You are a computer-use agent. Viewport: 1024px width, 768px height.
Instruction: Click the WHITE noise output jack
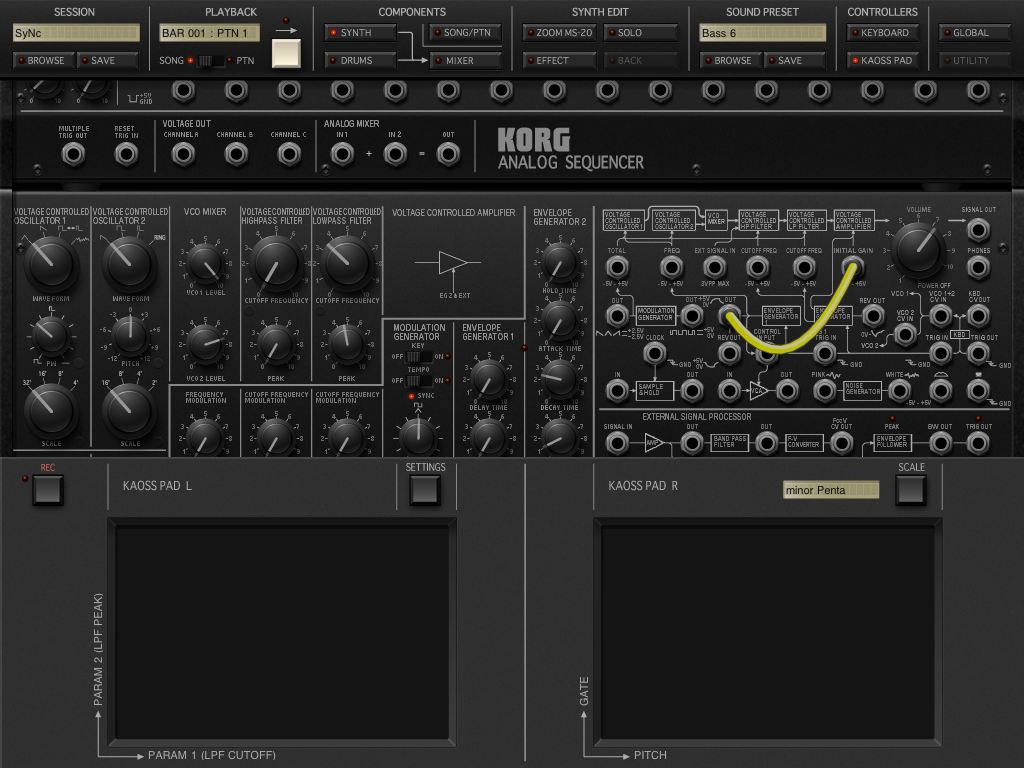pyautogui.click(x=900, y=391)
